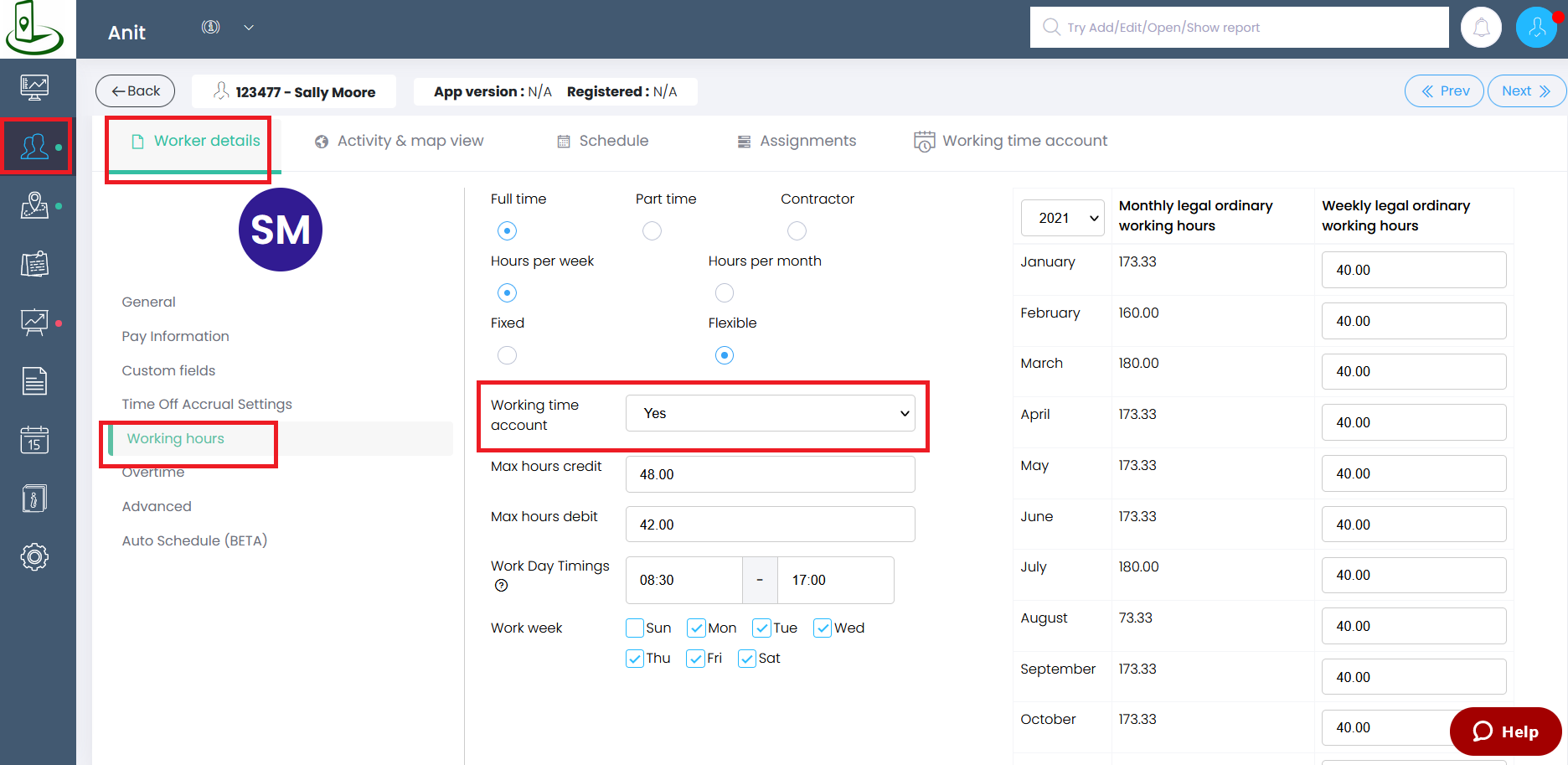Click the 08:30 start time field
Viewport: 1568px width, 765px height.
pos(683,580)
